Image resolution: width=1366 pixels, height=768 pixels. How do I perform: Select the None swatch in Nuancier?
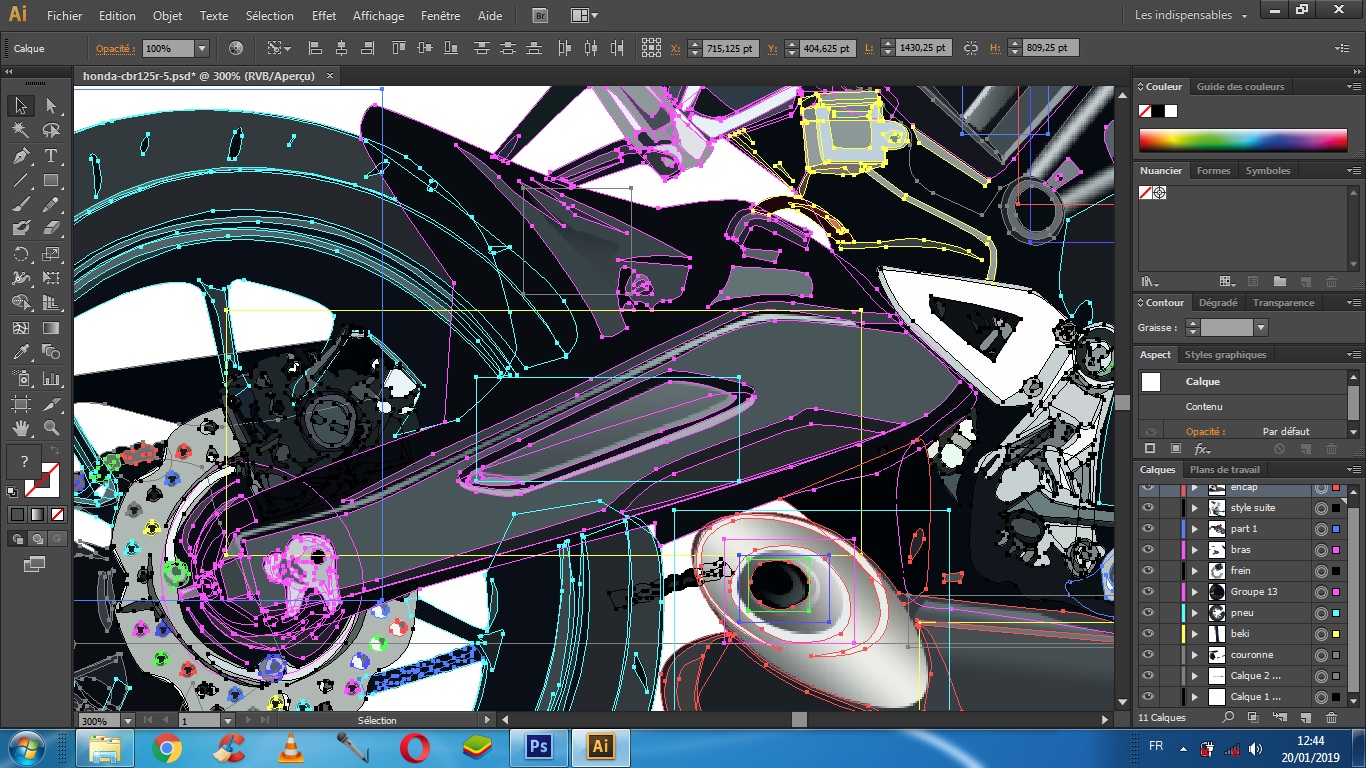click(x=1146, y=192)
